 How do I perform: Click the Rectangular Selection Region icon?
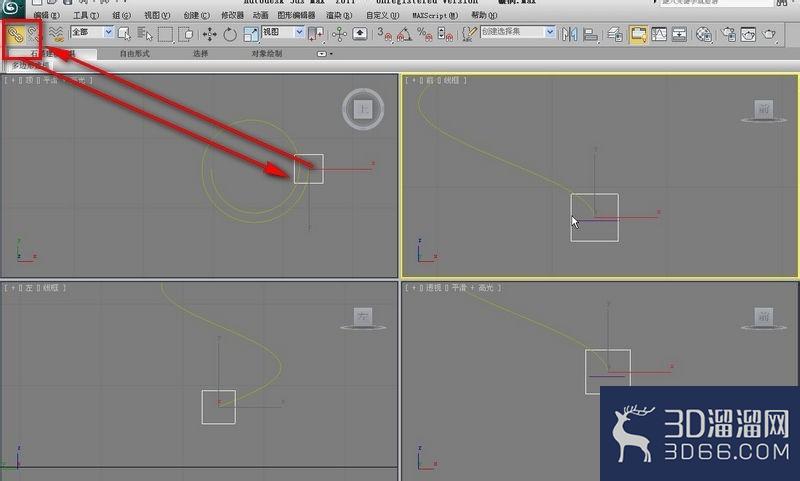165,35
